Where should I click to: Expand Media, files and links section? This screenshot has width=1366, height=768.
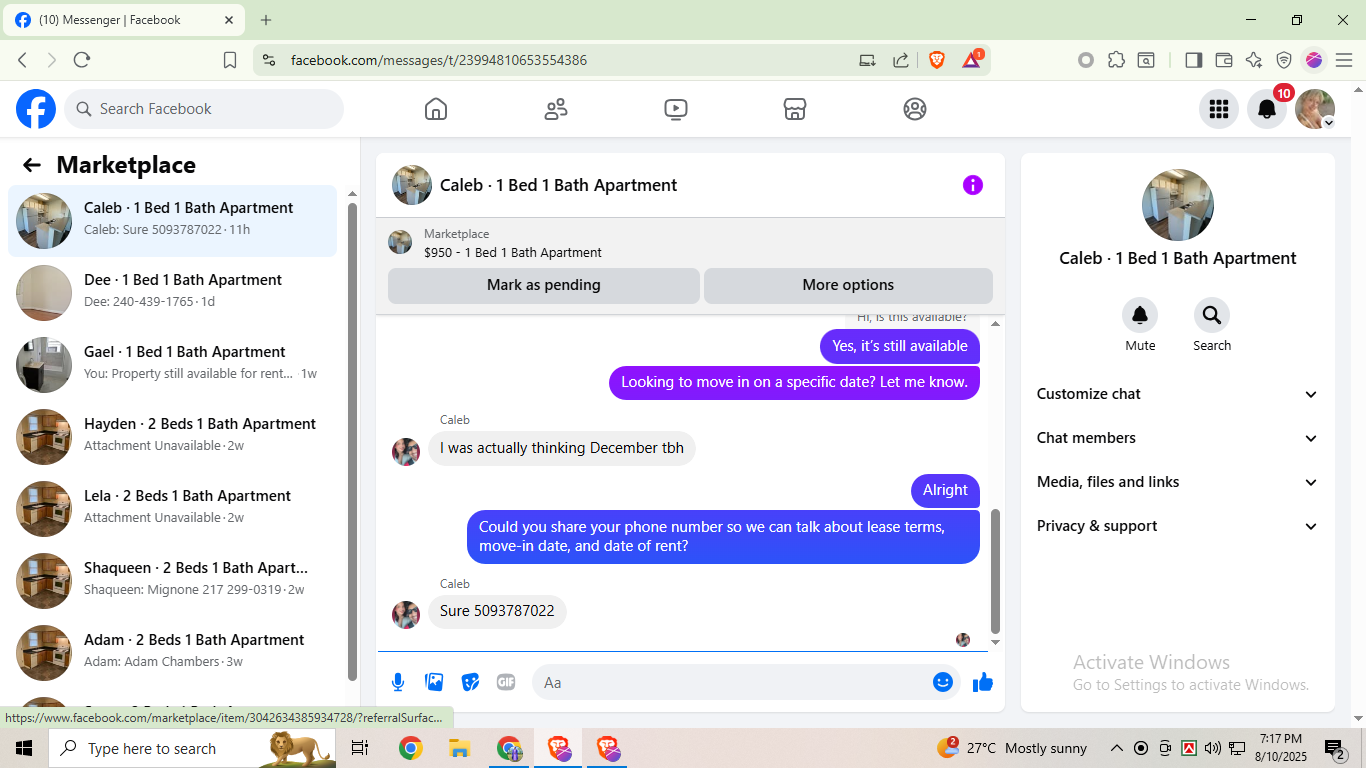[x=1178, y=482]
